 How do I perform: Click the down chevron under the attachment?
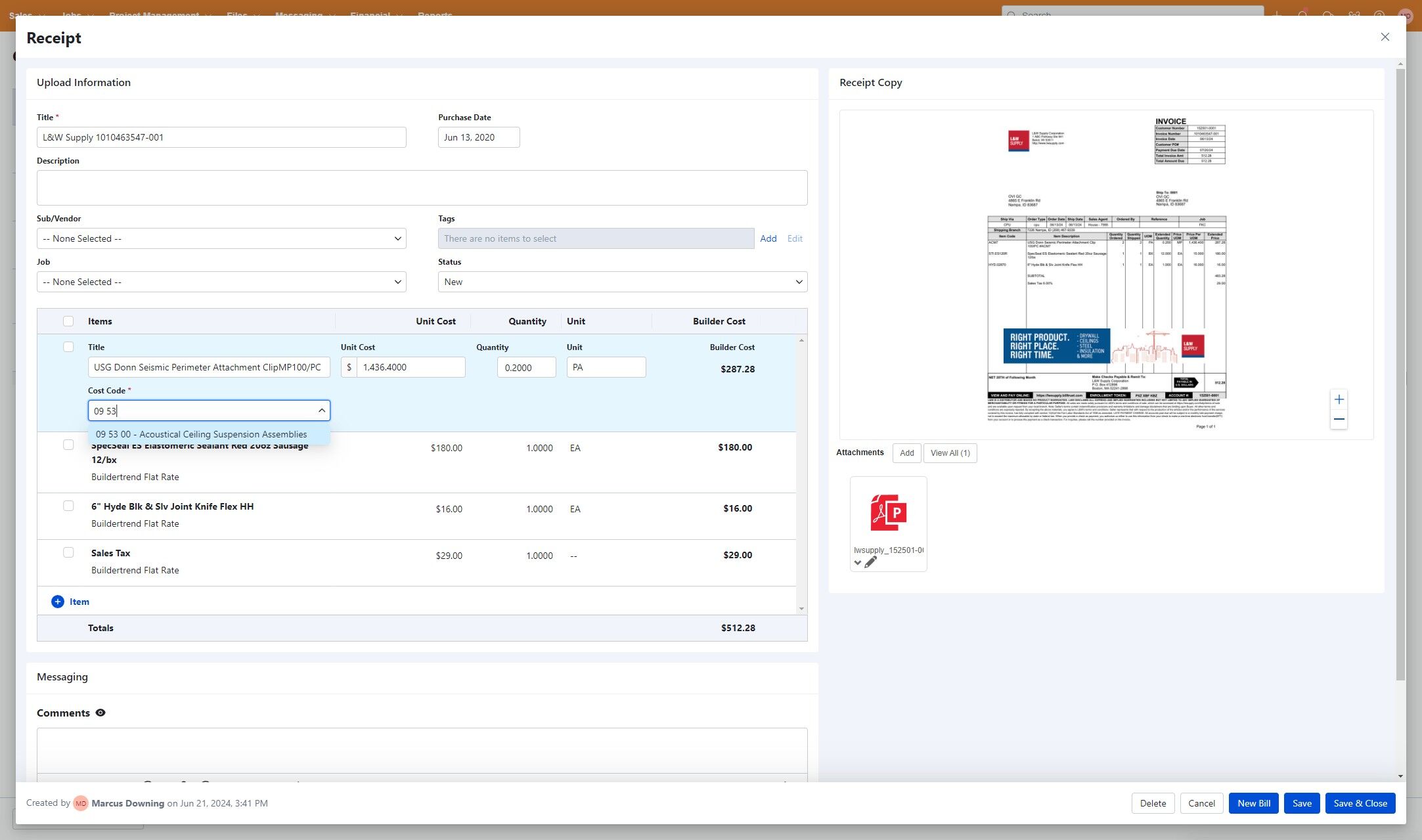click(857, 563)
